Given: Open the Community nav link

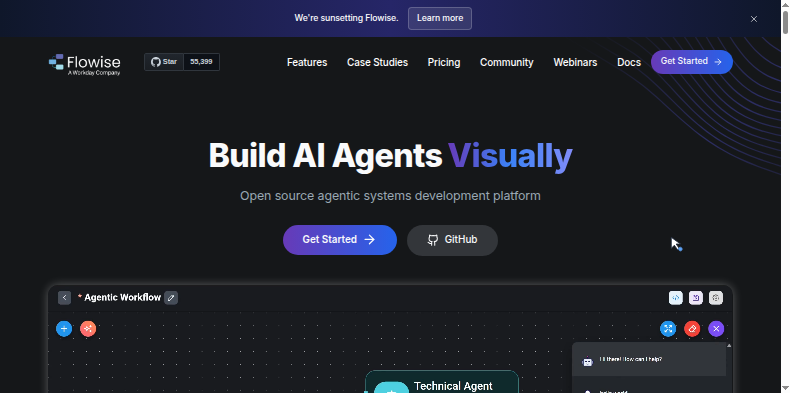Looking at the screenshot, I should coord(506,62).
